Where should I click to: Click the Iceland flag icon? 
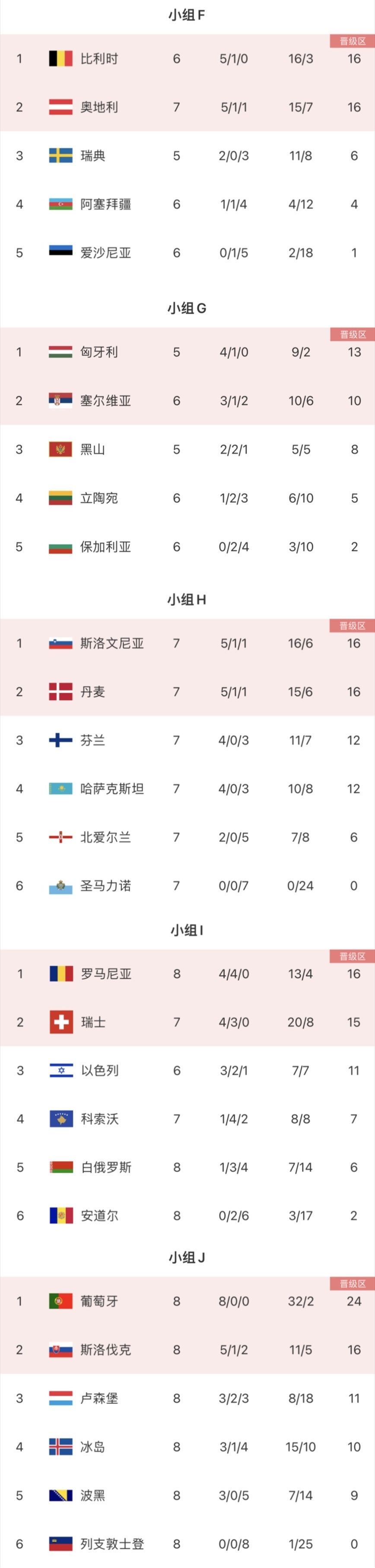(x=61, y=1447)
